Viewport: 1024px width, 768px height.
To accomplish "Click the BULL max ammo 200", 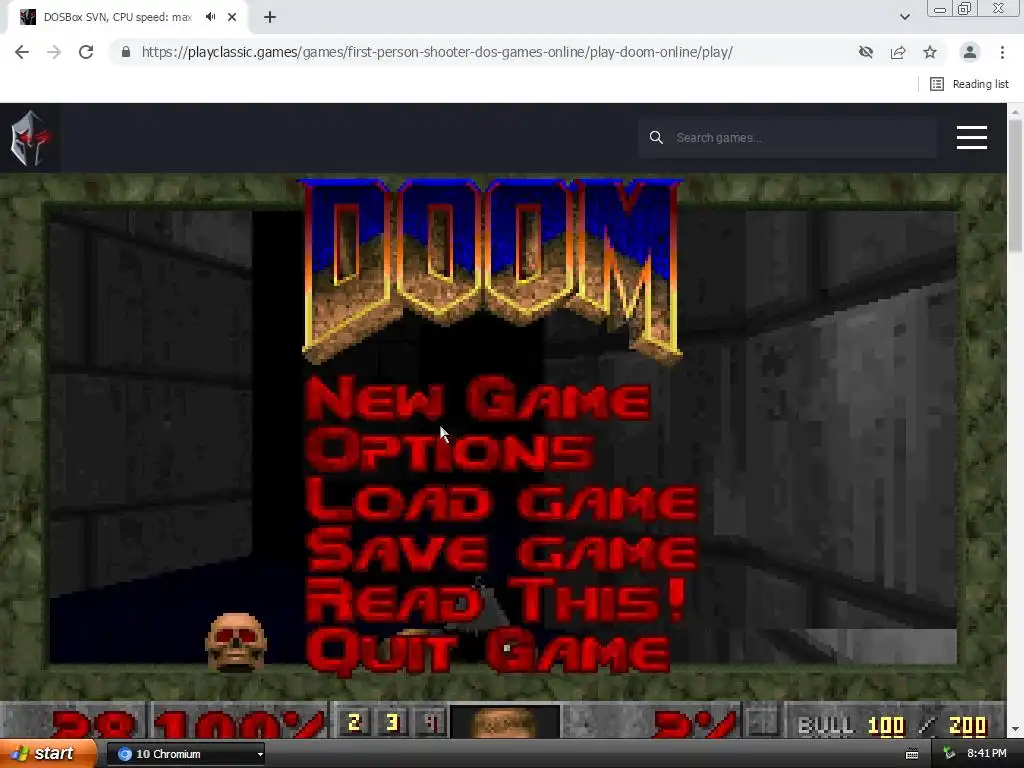I will tap(967, 726).
